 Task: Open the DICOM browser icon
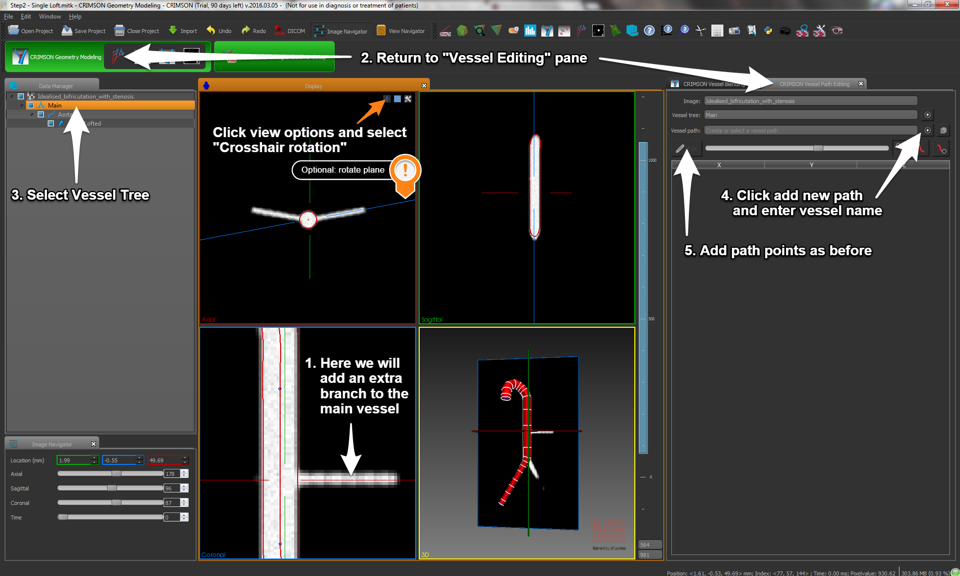point(279,31)
